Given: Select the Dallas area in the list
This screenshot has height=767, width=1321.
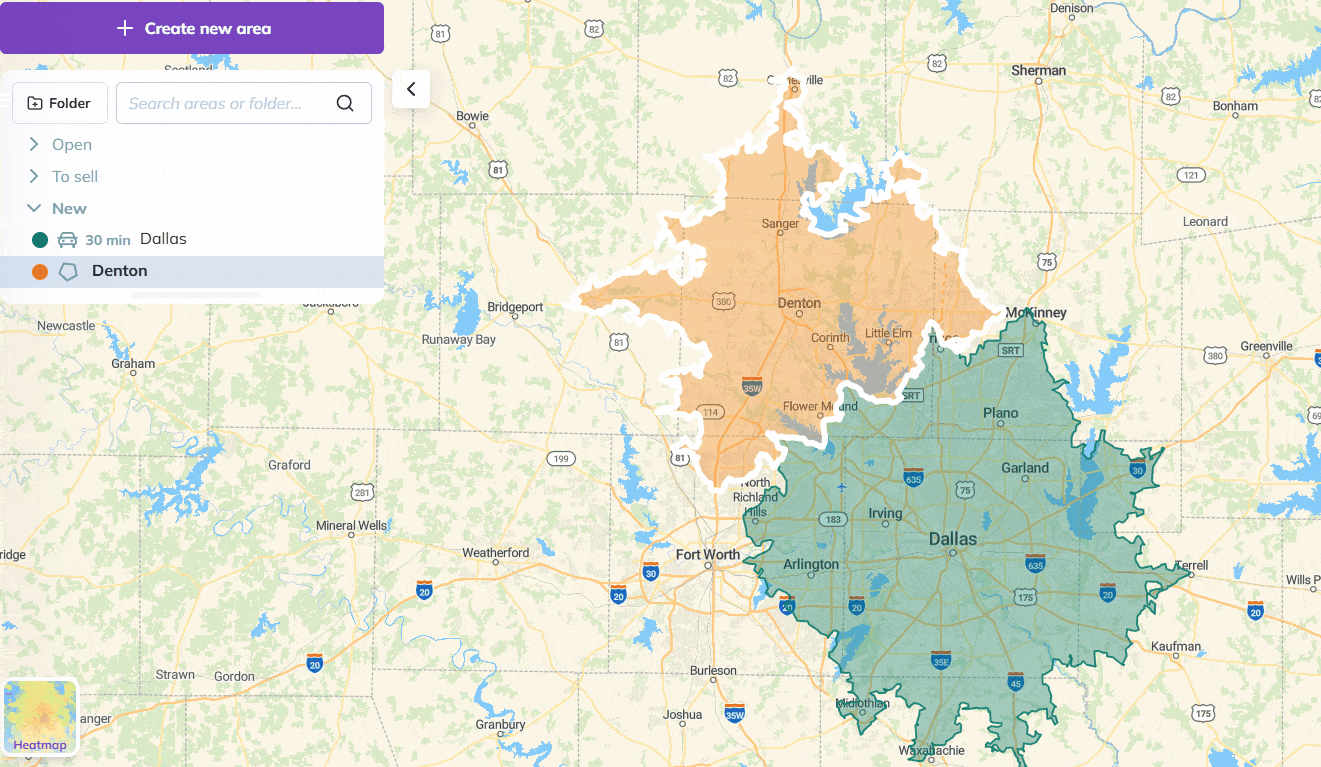Looking at the screenshot, I should (x=163, y=239).
